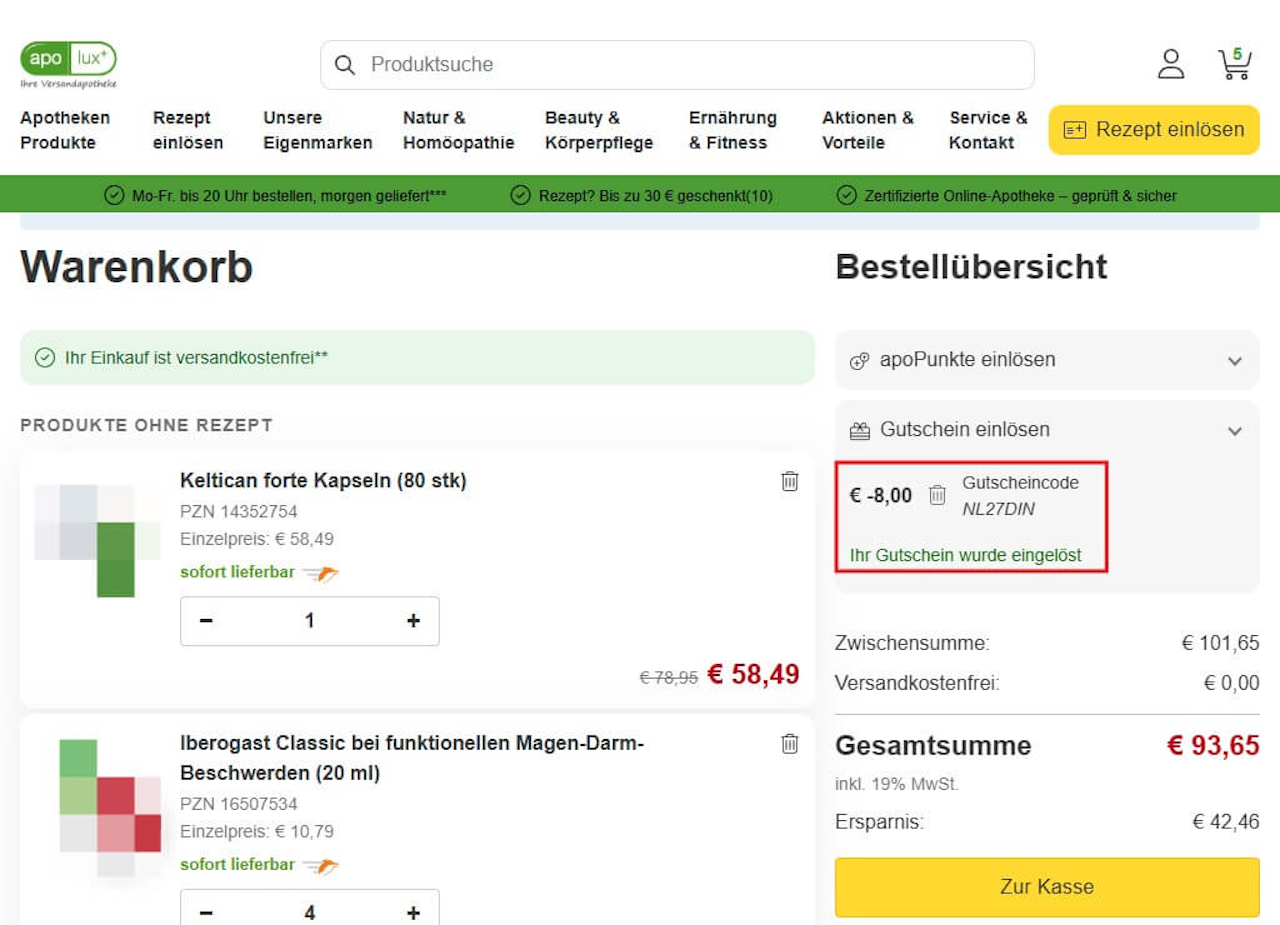Click Versandkostenfrei value € 0,00
The image size is (1280, 925).
coord(1232,684)
